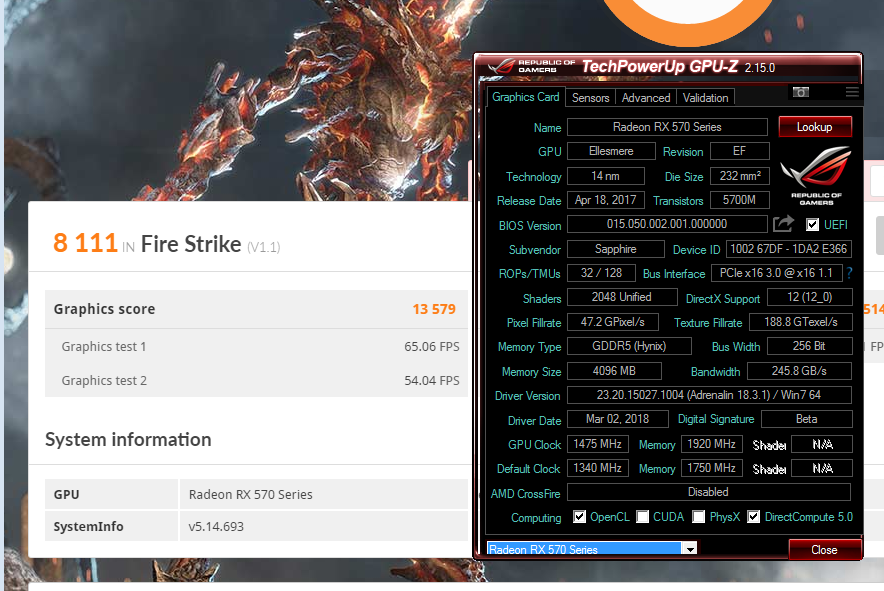
Task: Click Texture Fillrate value 188.8 GTexel/s
Action: tap(801, 322)
